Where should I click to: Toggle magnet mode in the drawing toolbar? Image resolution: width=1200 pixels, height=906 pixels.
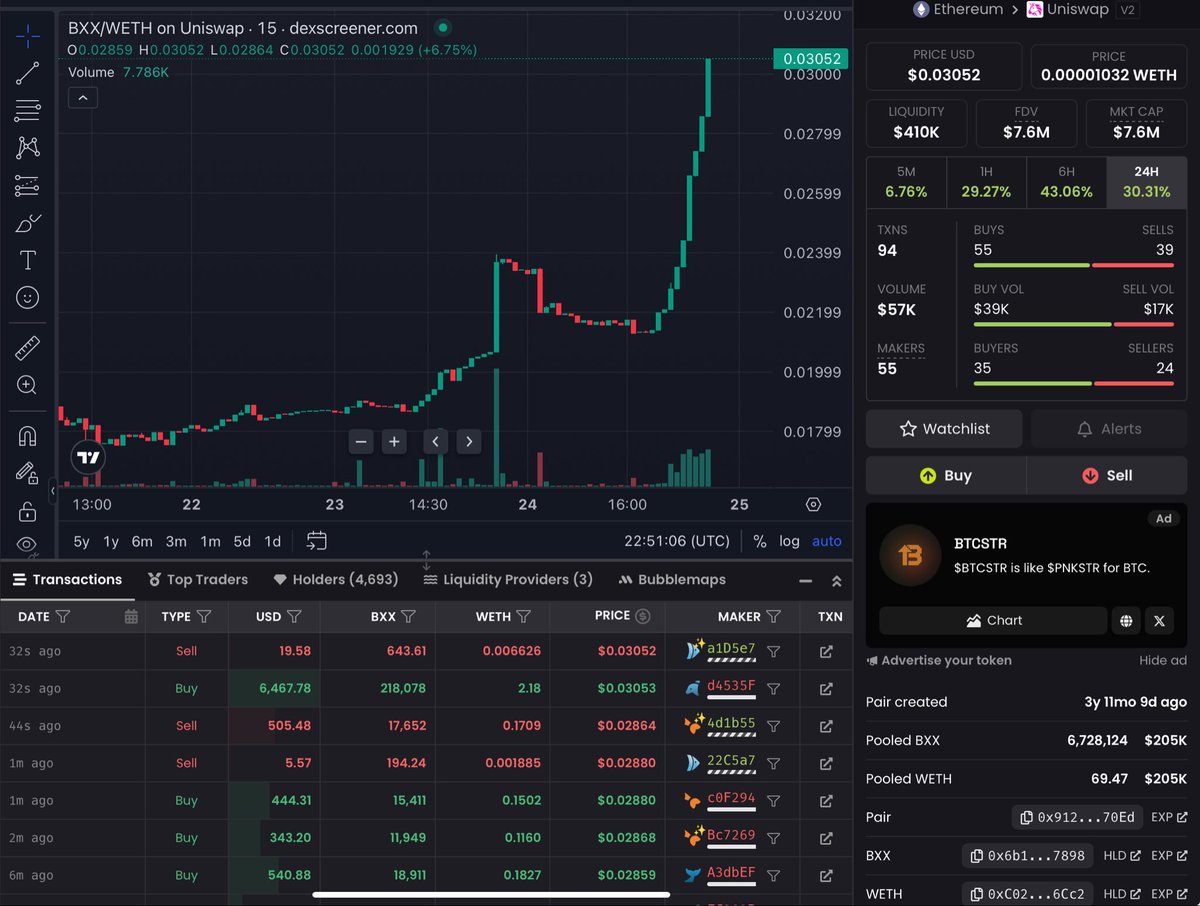click(27, 435)
